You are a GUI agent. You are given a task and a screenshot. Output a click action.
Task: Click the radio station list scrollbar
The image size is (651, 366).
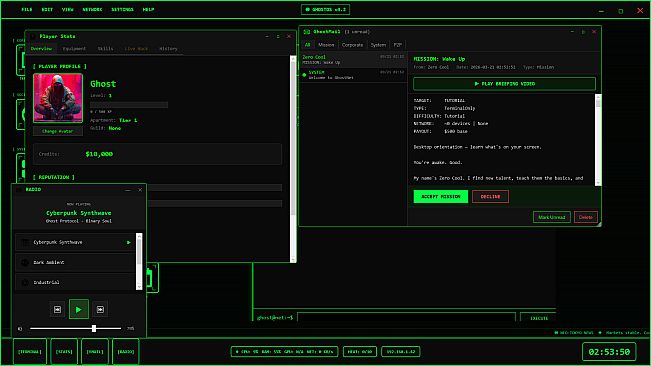(x=139, y=261)
